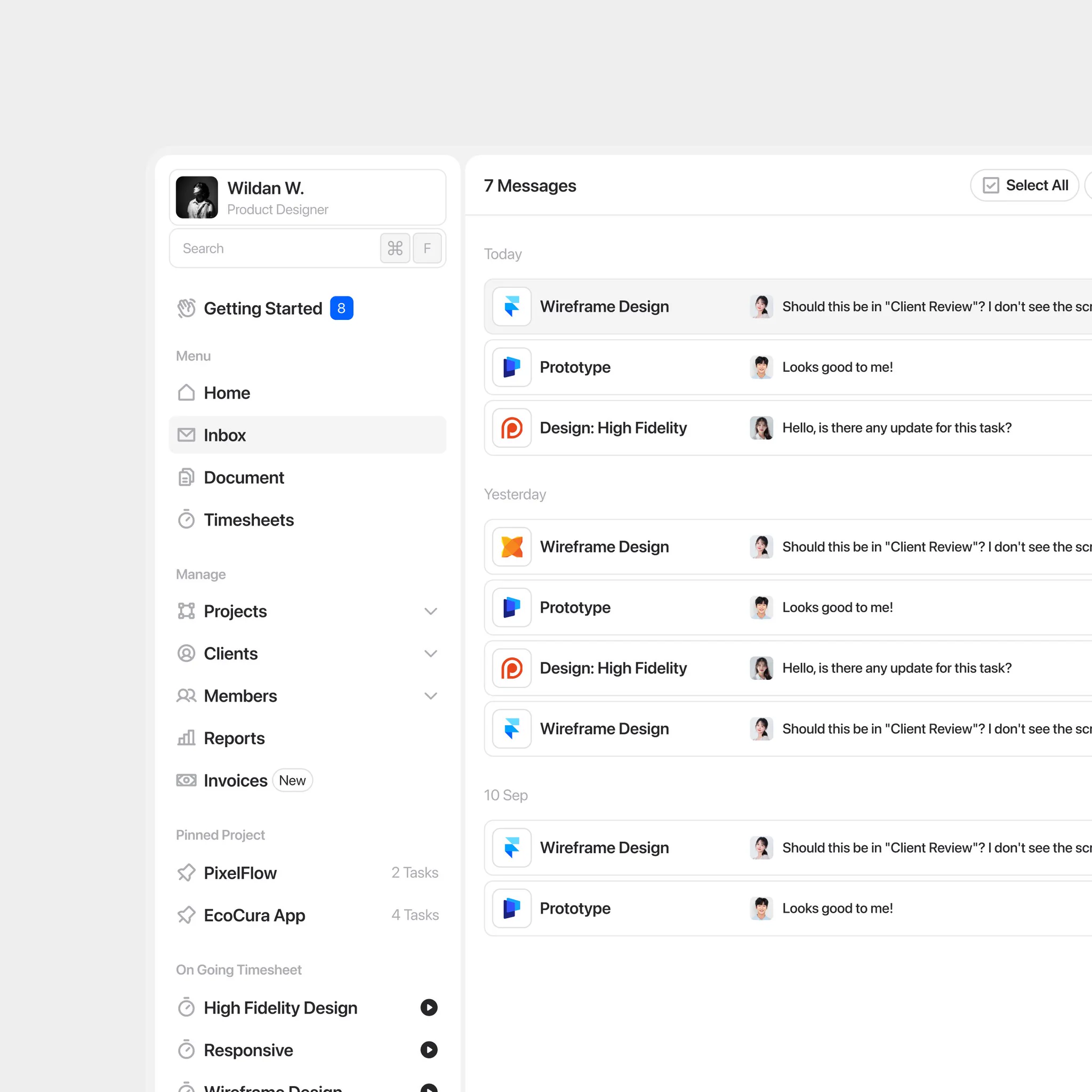Image resolution: width=1092 pixels, height=1092 pixels.
Task: Click the Projects nodes icon
Action: (186, 611)
